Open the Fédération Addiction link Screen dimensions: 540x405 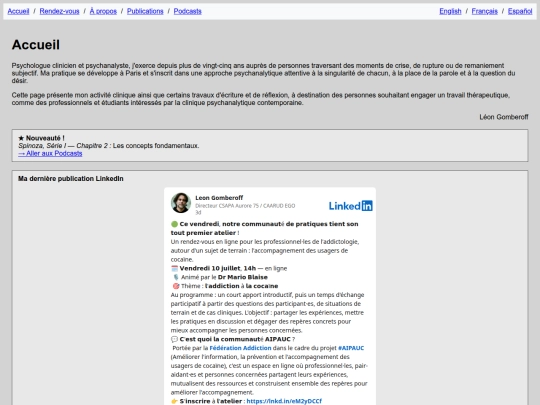point(240,348)
